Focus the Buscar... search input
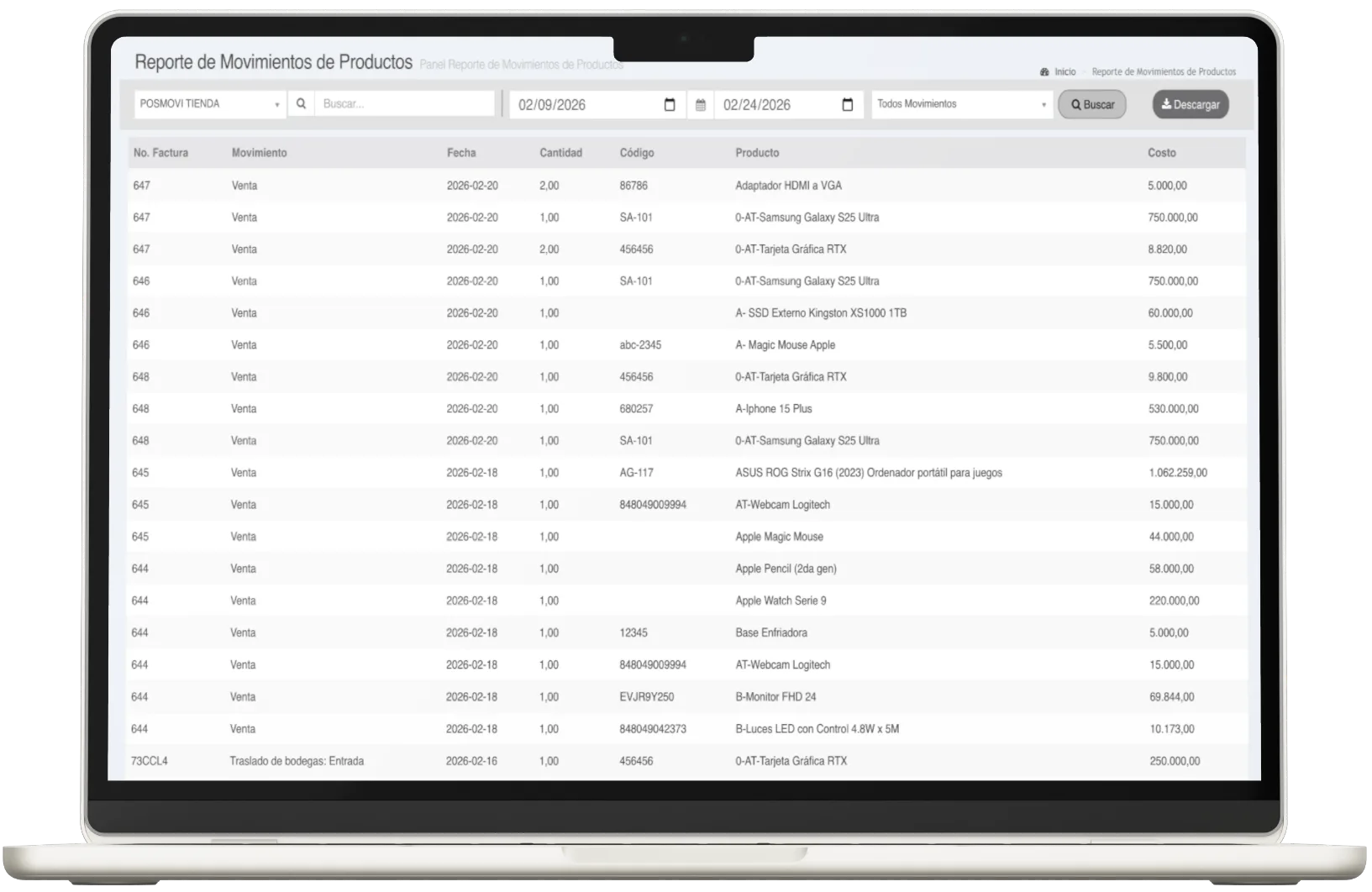Image resolution: width=1372 pixels, height=892 pixels. [404, 104]
